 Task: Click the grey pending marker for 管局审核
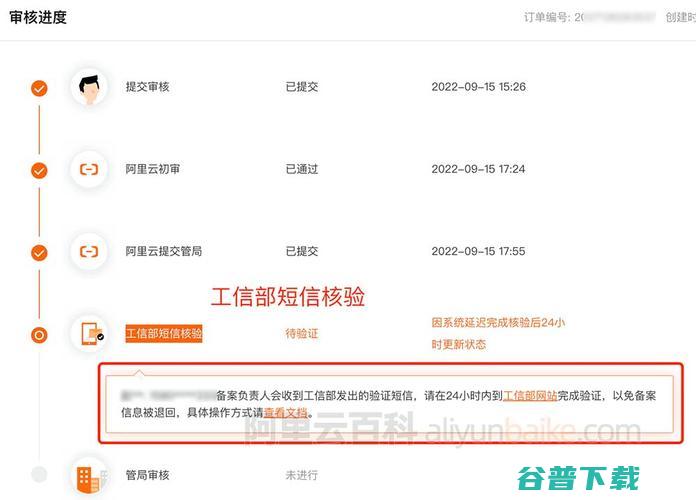coord(39,474)
